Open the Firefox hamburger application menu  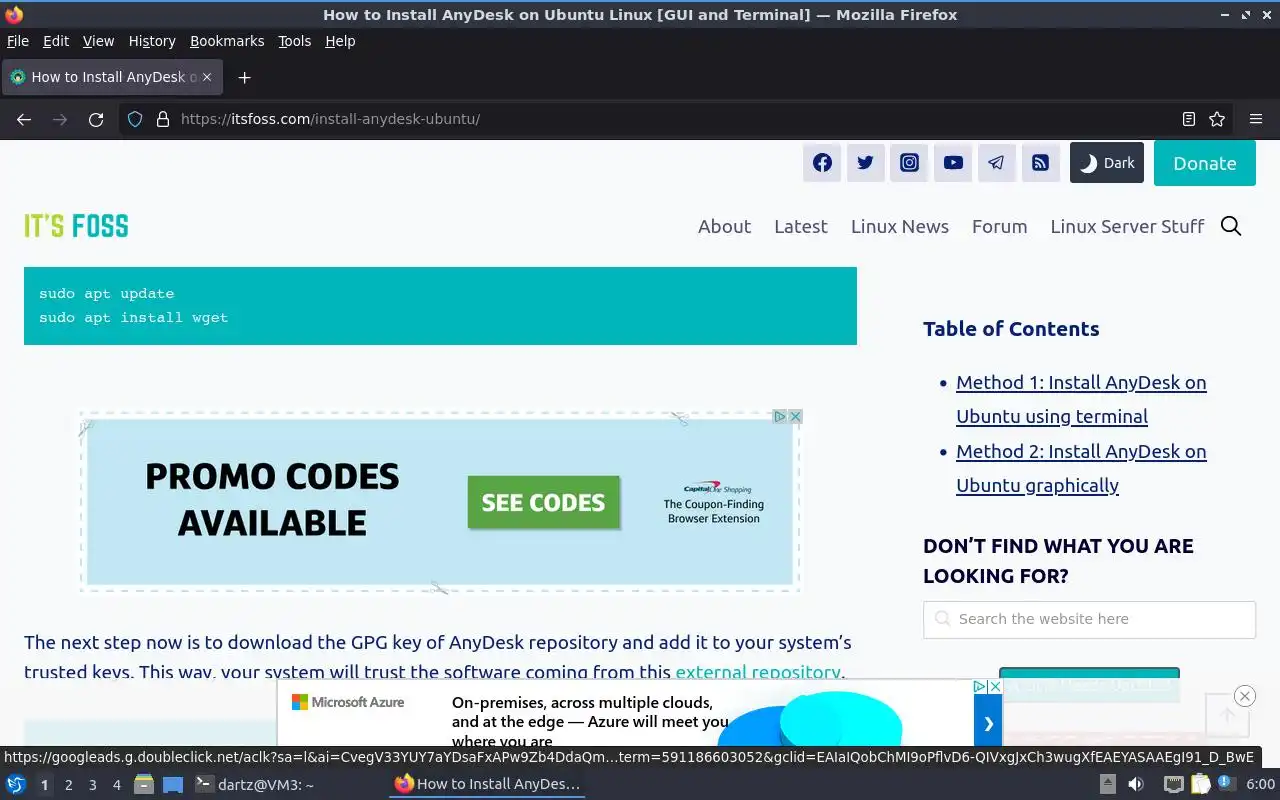pyautogui.click(x=1256, y=119)
